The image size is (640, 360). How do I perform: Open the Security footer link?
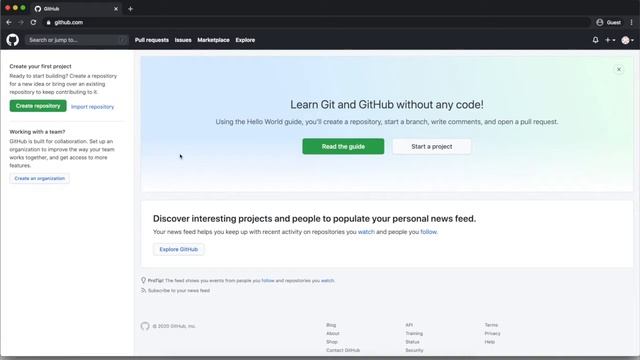tap(414, 350)
